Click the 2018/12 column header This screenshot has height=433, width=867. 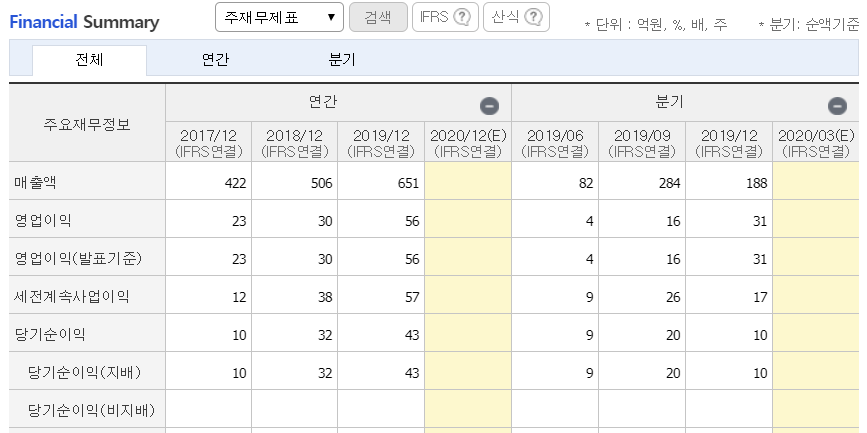pos(295,143)
